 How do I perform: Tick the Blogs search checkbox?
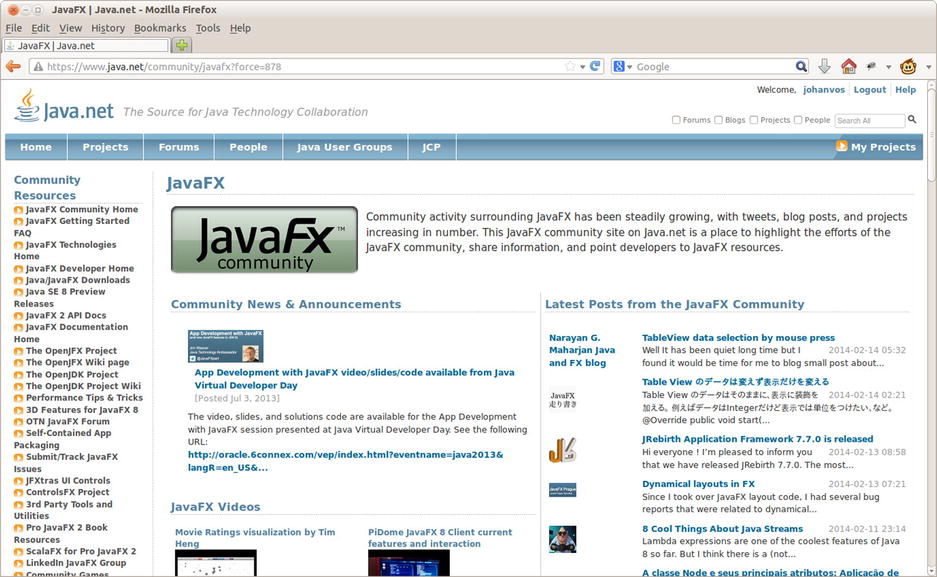pyautogui.click(x=718, y=120)
